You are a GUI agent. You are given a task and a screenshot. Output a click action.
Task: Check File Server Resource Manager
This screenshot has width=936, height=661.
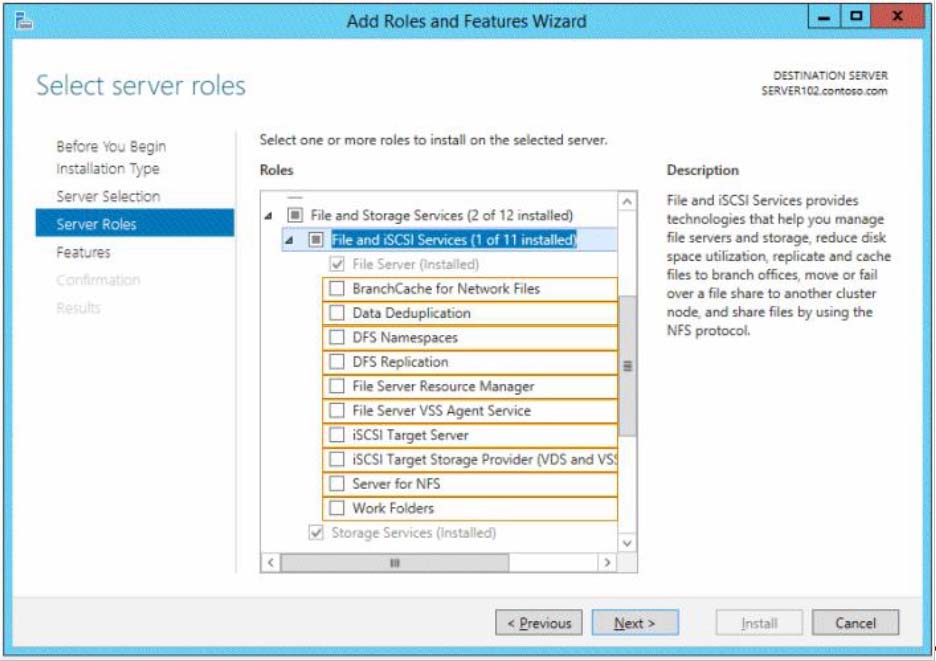(337, 386)
